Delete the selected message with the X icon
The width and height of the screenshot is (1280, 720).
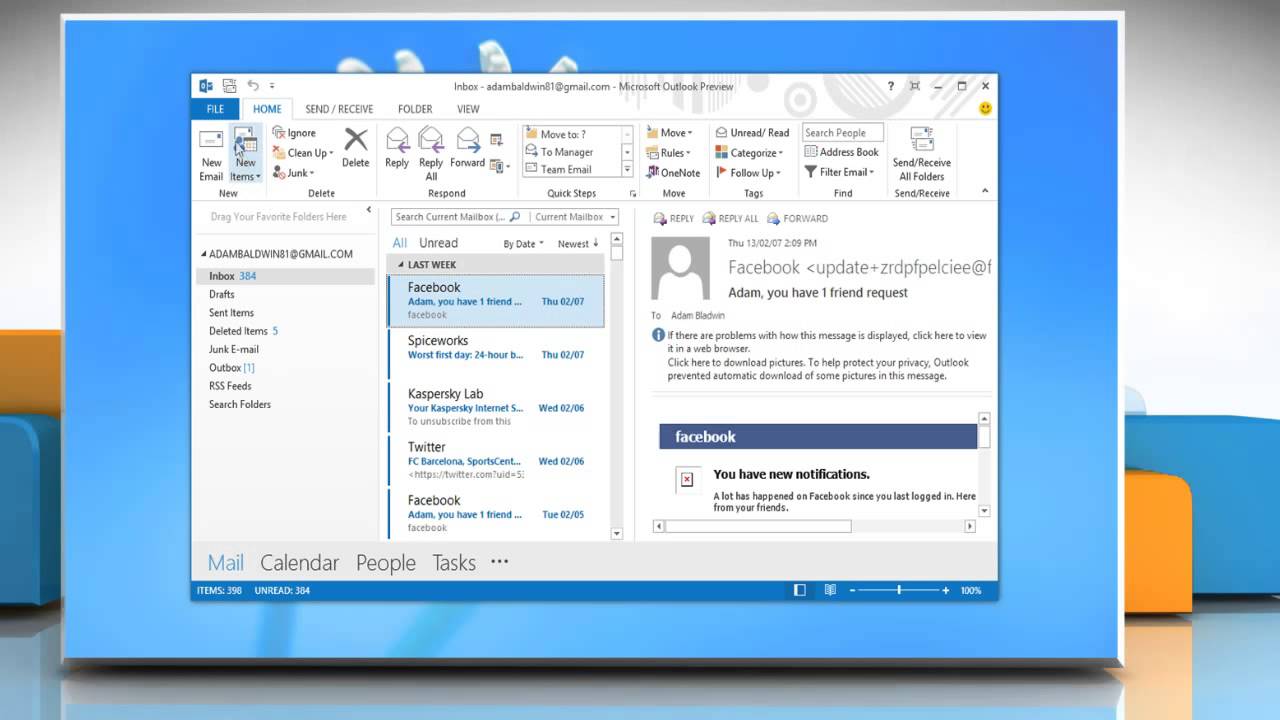pyautogui.click(x=355, y=148)
